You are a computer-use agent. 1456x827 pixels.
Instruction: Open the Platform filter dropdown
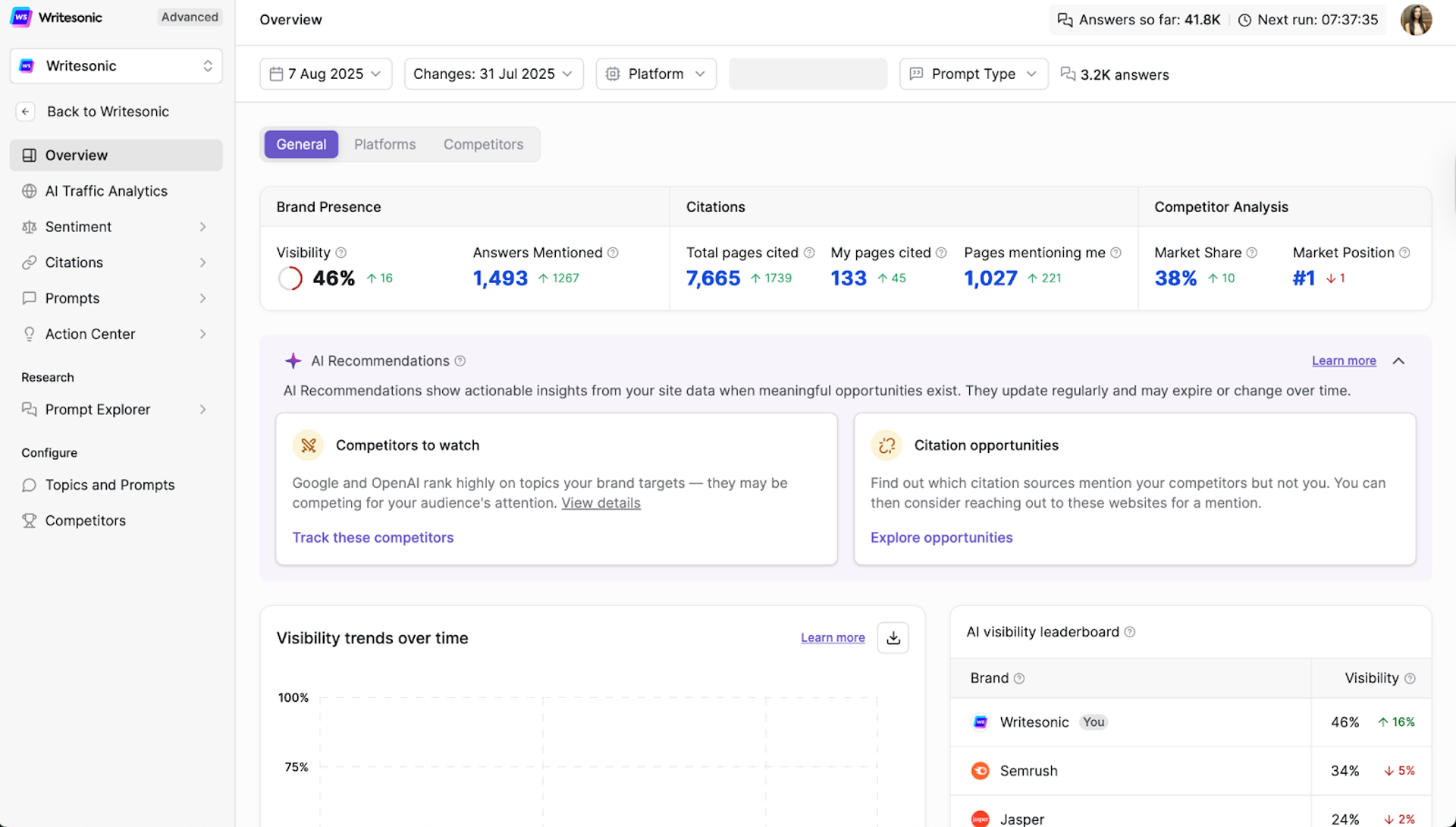pos(656,74)
